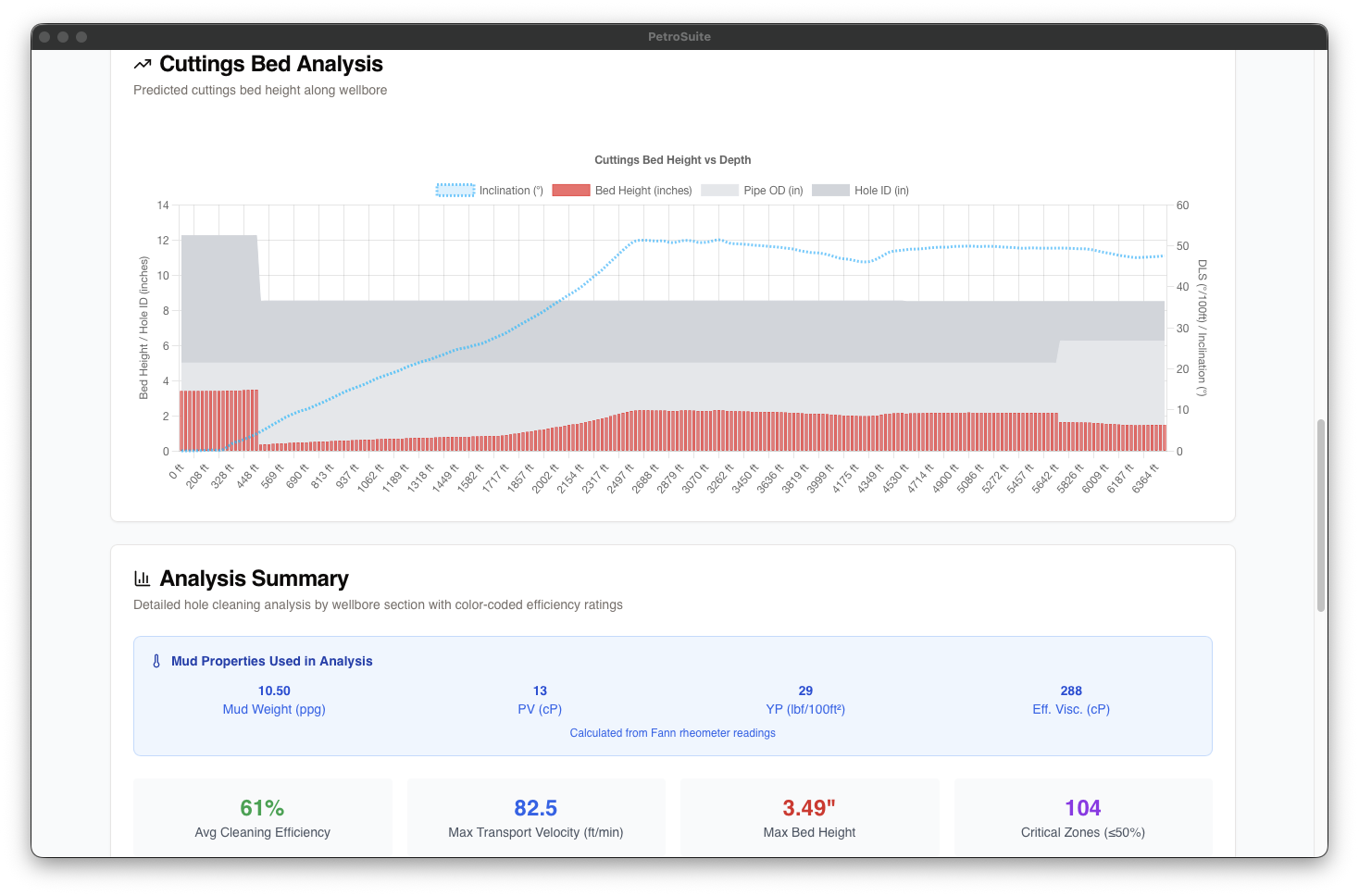Viewport: 1359px width, 896px height.
Task: Select the Avg Cleaning Efficiency card
Action: 262,817
